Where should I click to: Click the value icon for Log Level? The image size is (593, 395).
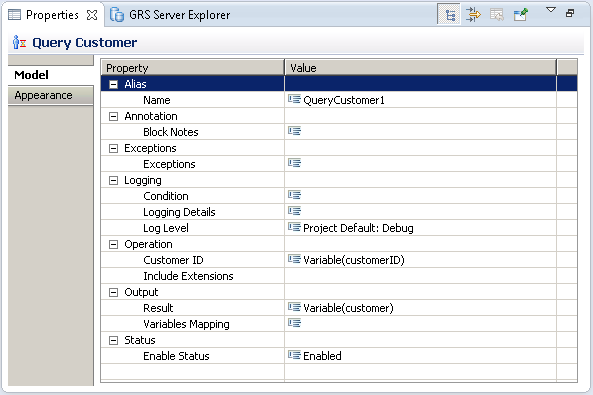[294, 227]
